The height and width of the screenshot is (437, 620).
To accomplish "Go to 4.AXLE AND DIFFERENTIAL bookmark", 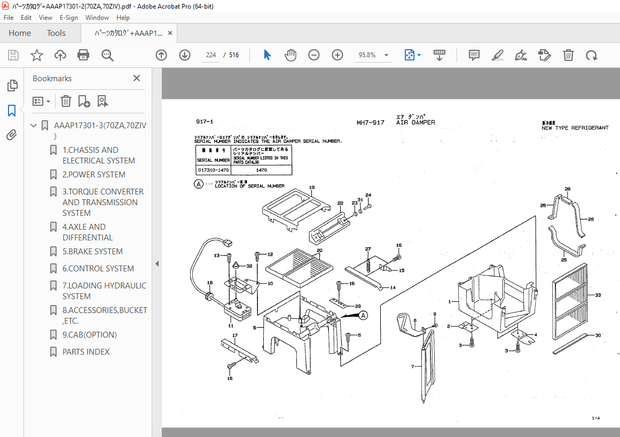I will [87, 232].
